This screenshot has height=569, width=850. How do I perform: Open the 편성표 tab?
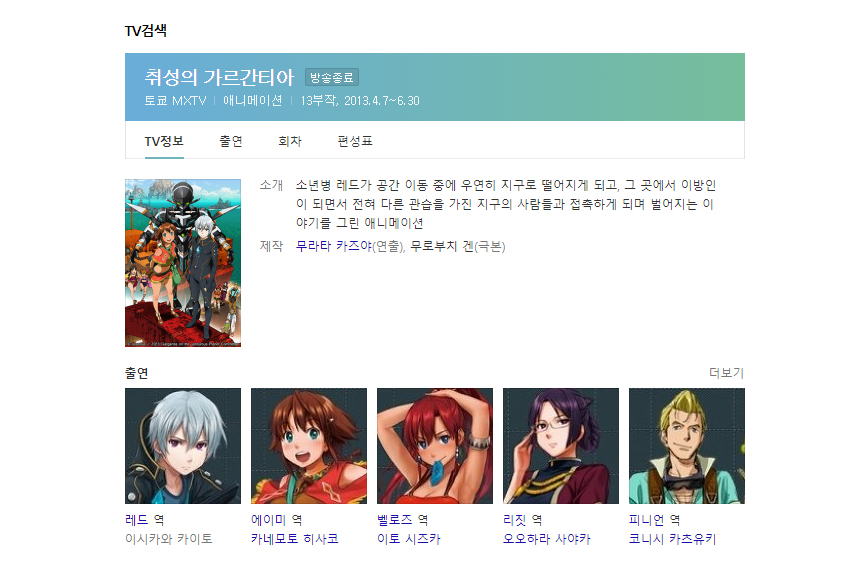(x=355, y=141)
